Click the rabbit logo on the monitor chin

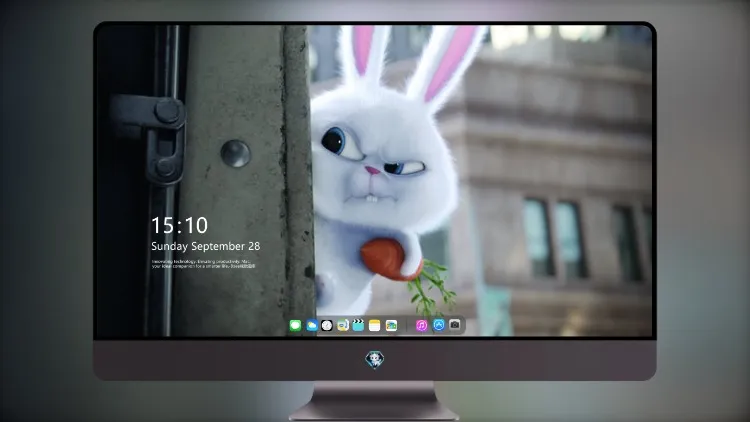click(x=375, y=359)
